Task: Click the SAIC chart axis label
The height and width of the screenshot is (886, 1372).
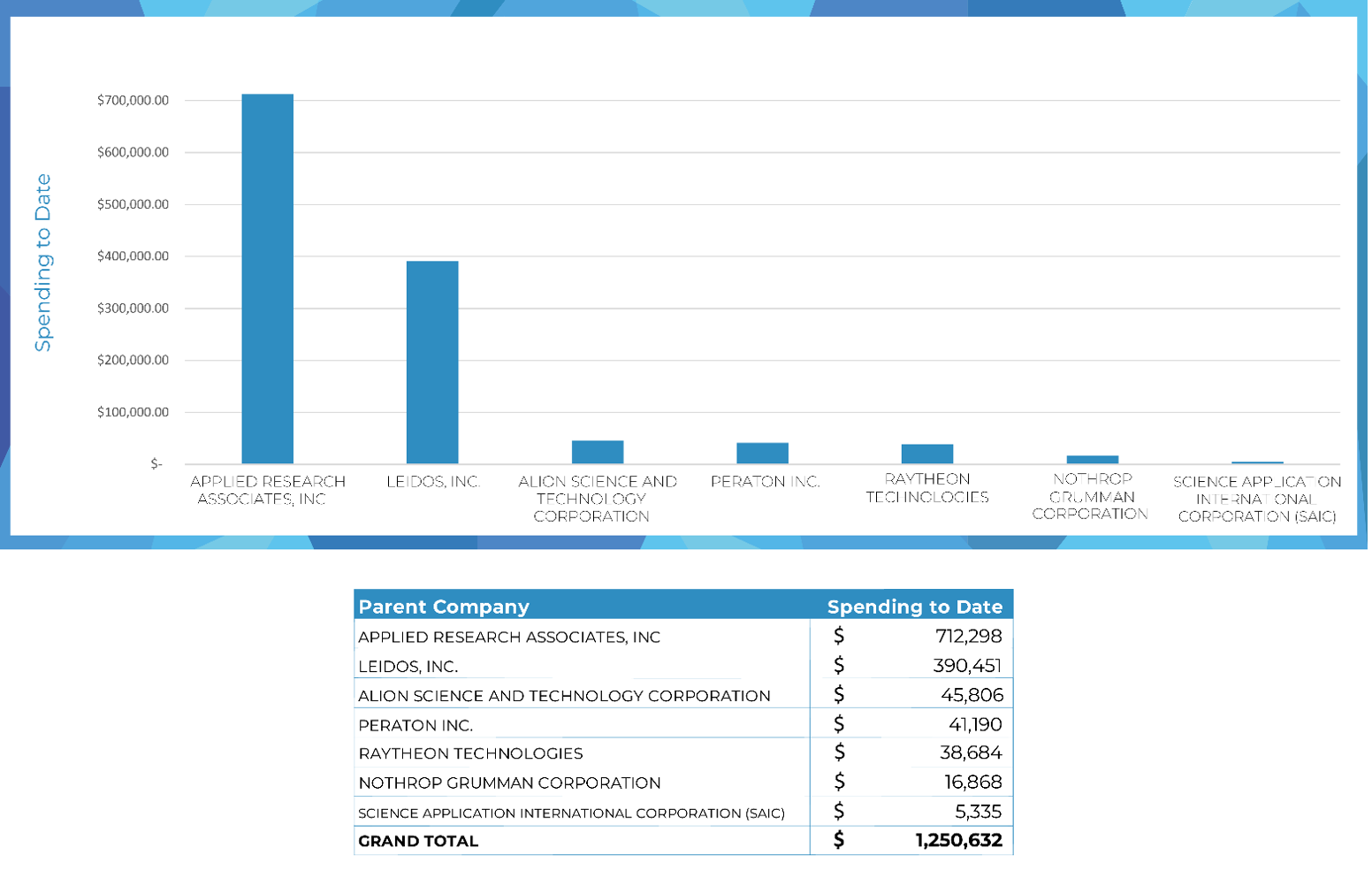Action: 1257,499
